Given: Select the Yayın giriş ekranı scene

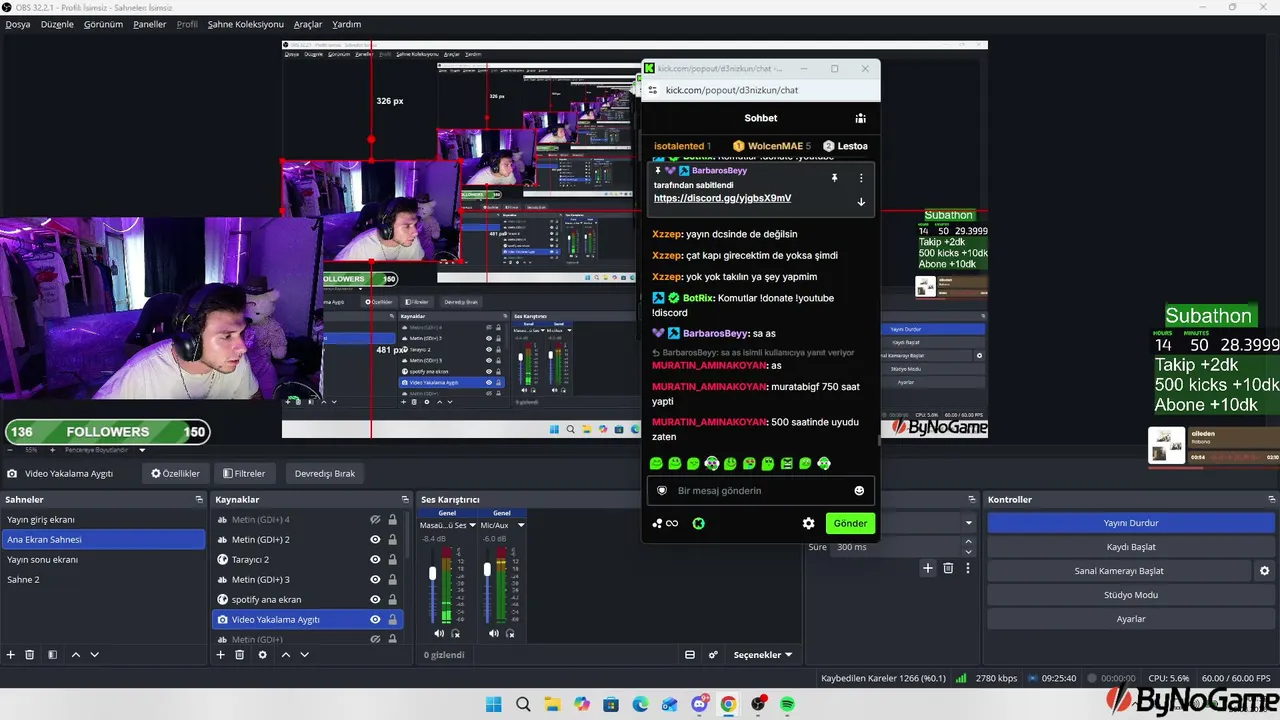Looking at the screenshot, I should 104,520.
